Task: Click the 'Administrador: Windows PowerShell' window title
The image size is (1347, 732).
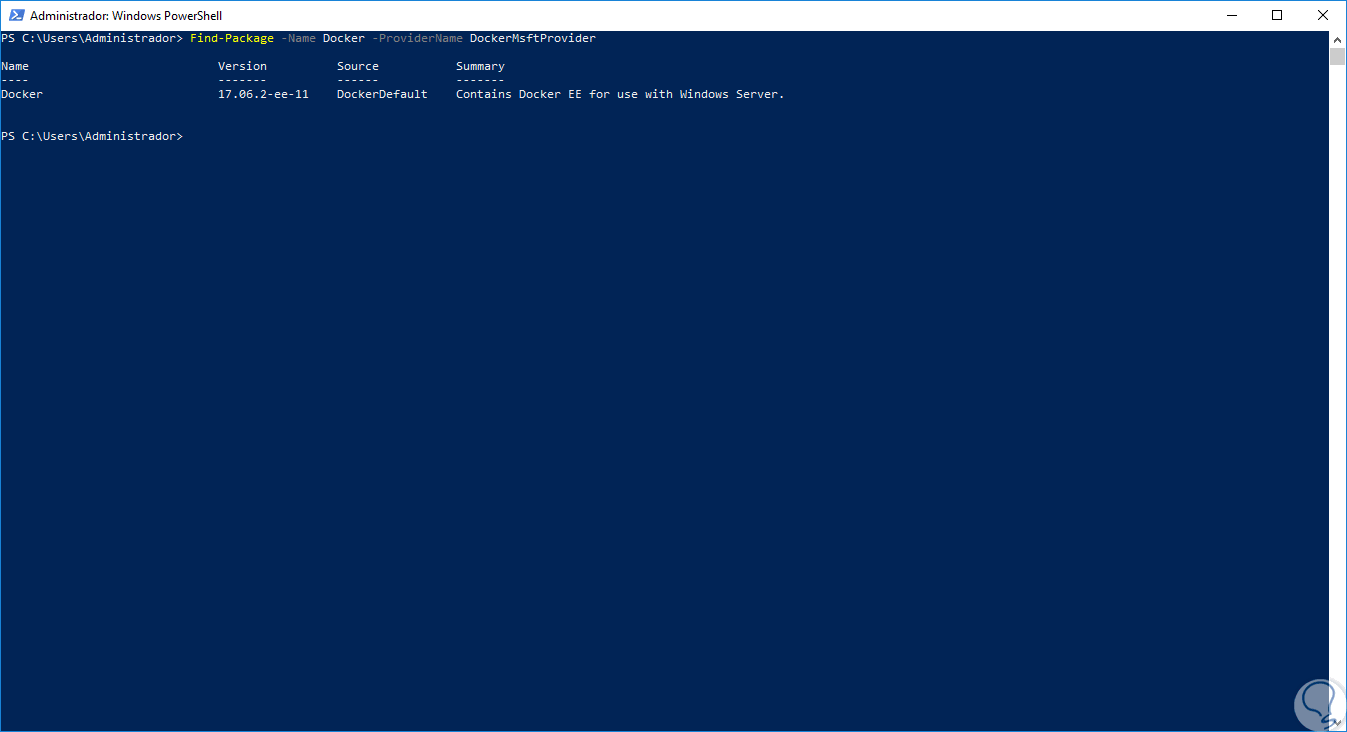Action: click(x=126, y=16)
